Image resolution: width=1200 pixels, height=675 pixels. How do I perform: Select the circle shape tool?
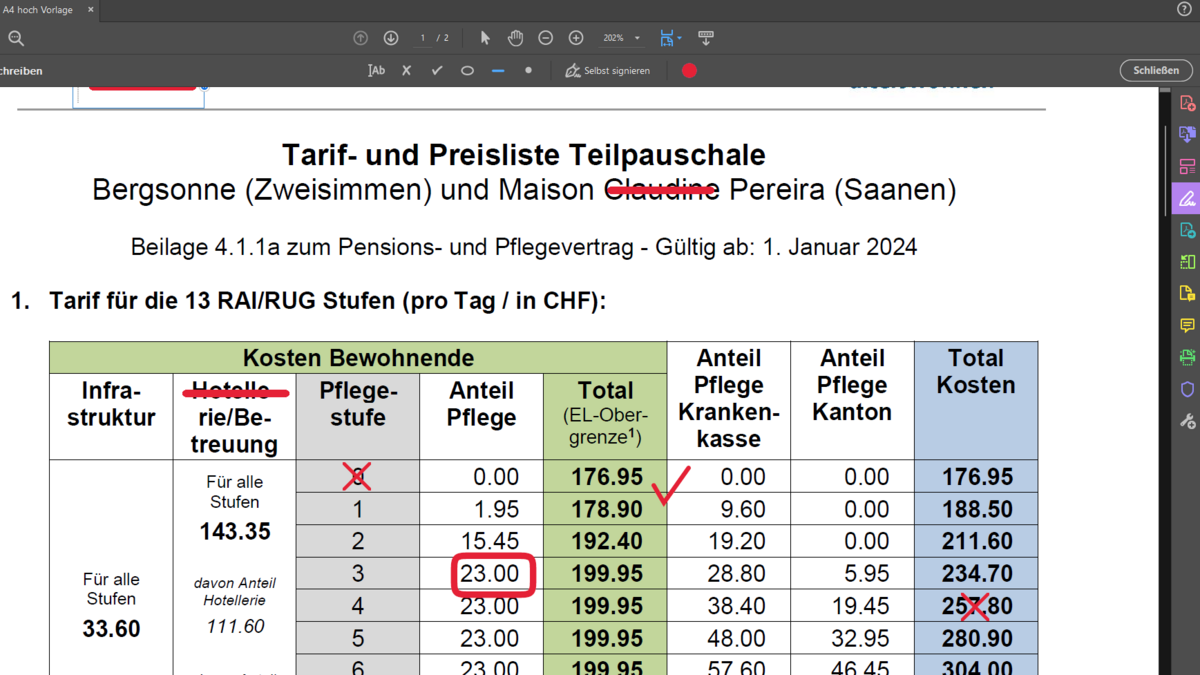467,71
